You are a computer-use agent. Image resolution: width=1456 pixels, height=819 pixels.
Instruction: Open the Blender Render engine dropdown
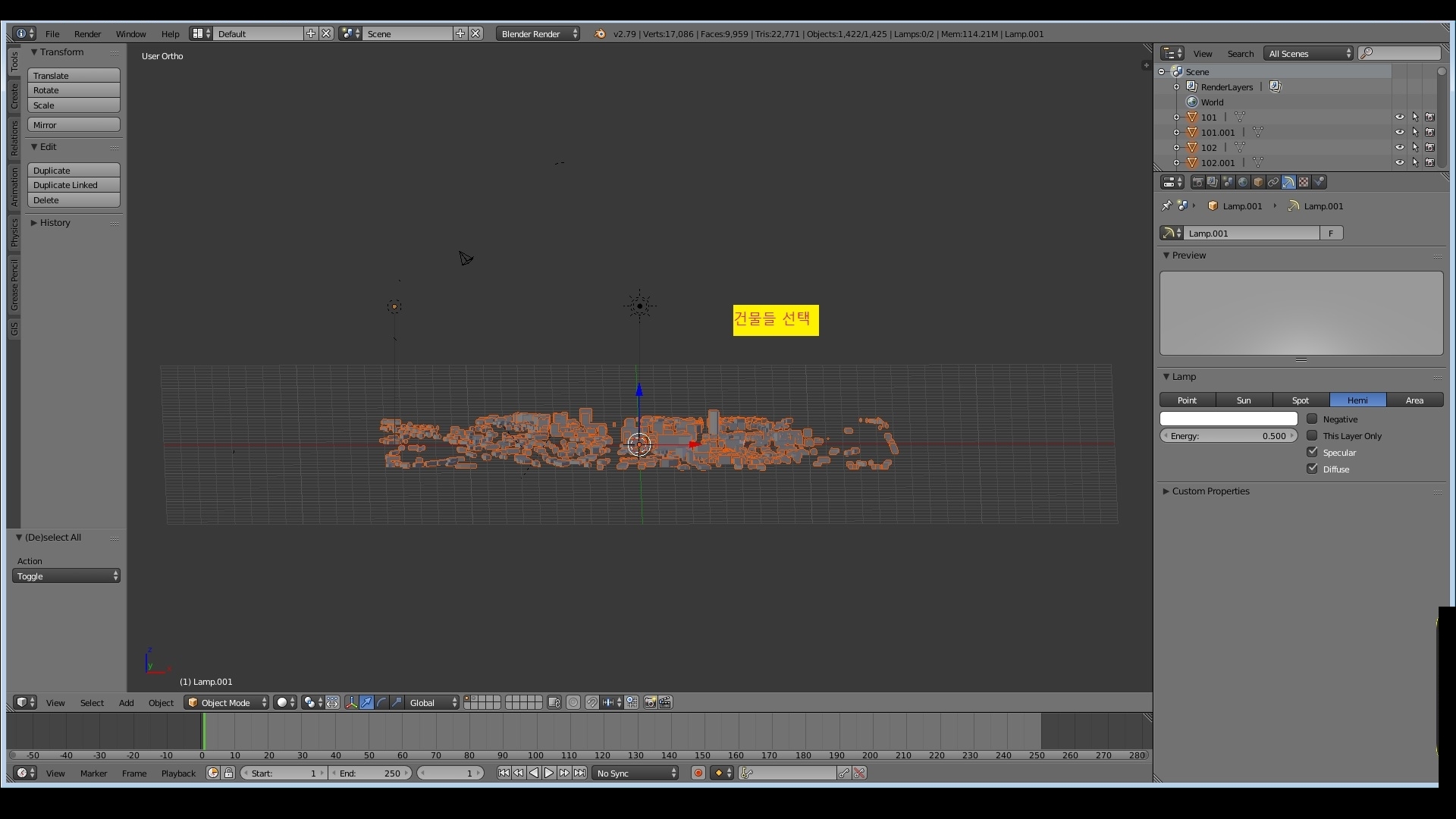click(x=538, y=33)
